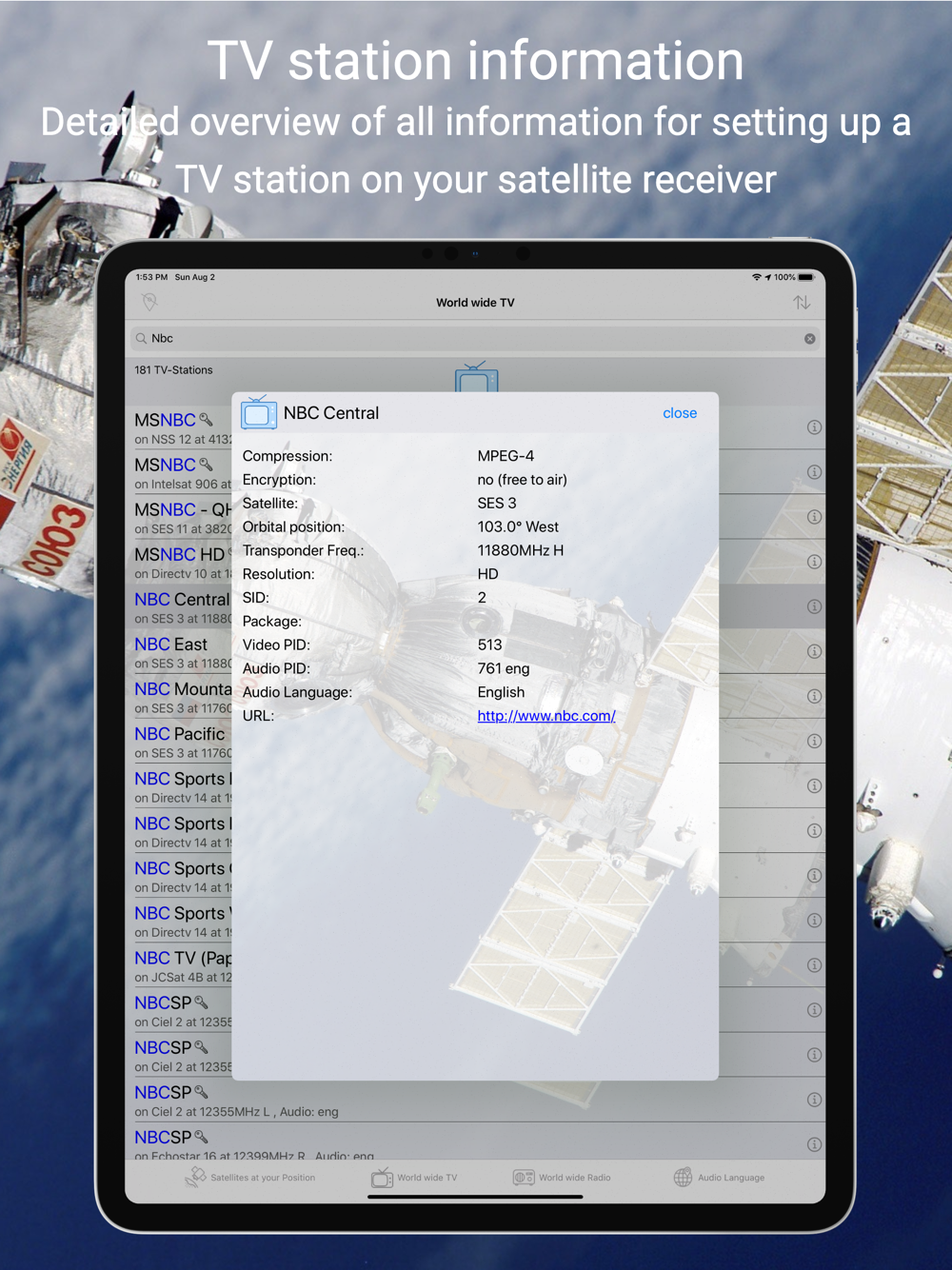
Task: Show info for NBC Pacific row
Action: [814, 741]
